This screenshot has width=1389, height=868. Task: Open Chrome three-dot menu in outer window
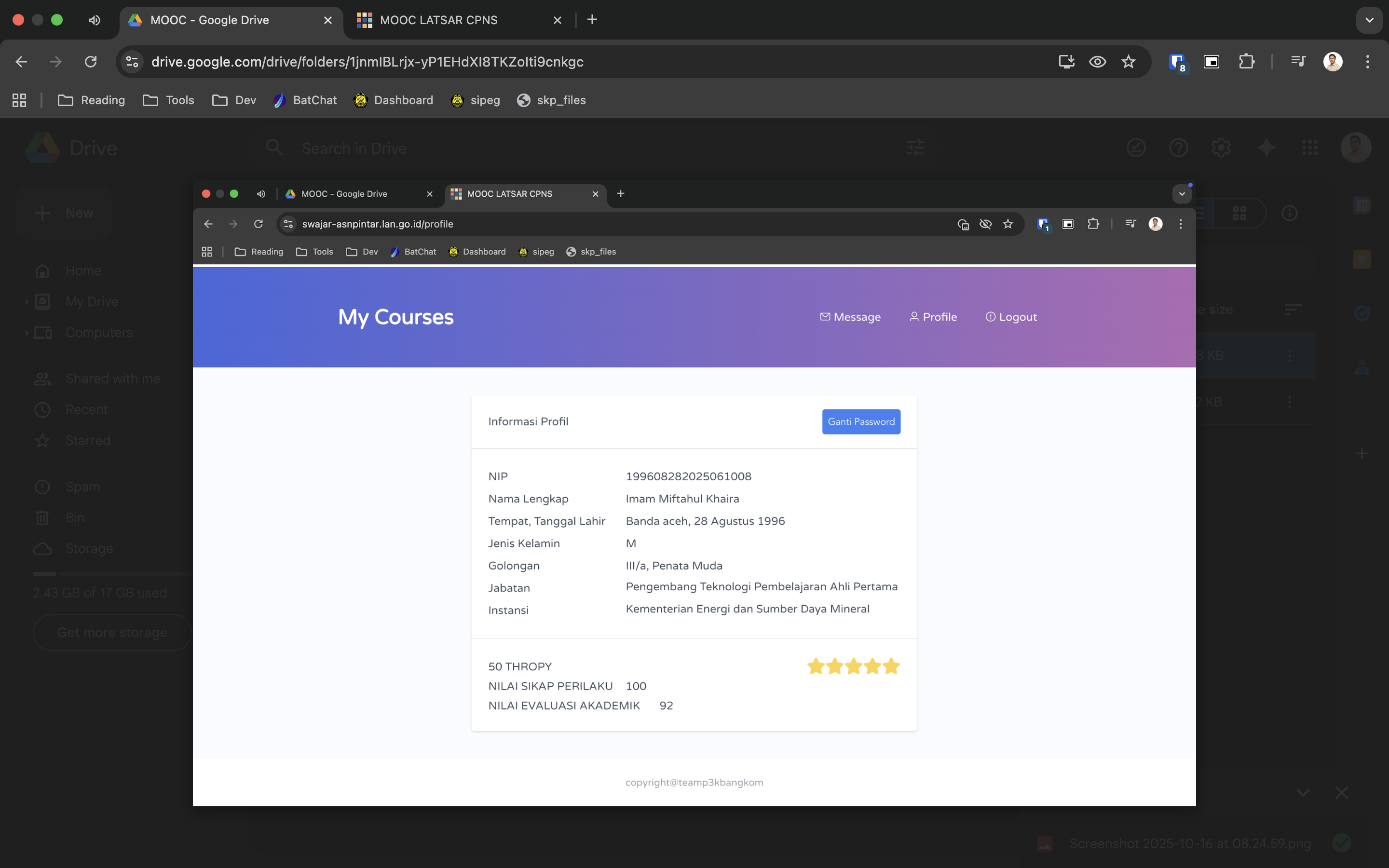click(x=1368, y=61)
